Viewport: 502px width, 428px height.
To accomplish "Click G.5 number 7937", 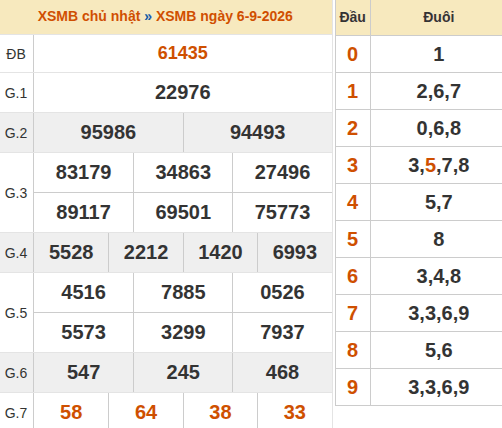I will pos(282,332).
